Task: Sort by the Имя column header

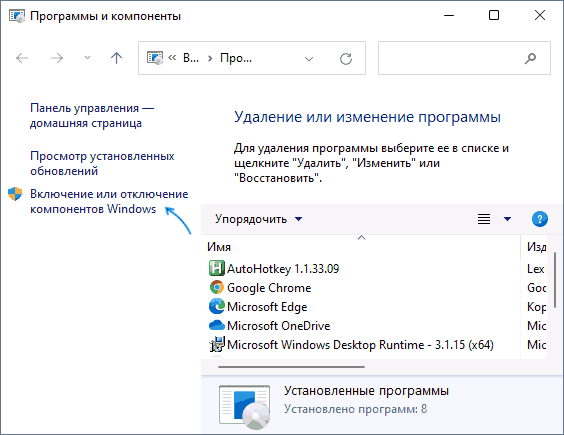Action: (219, 247)
